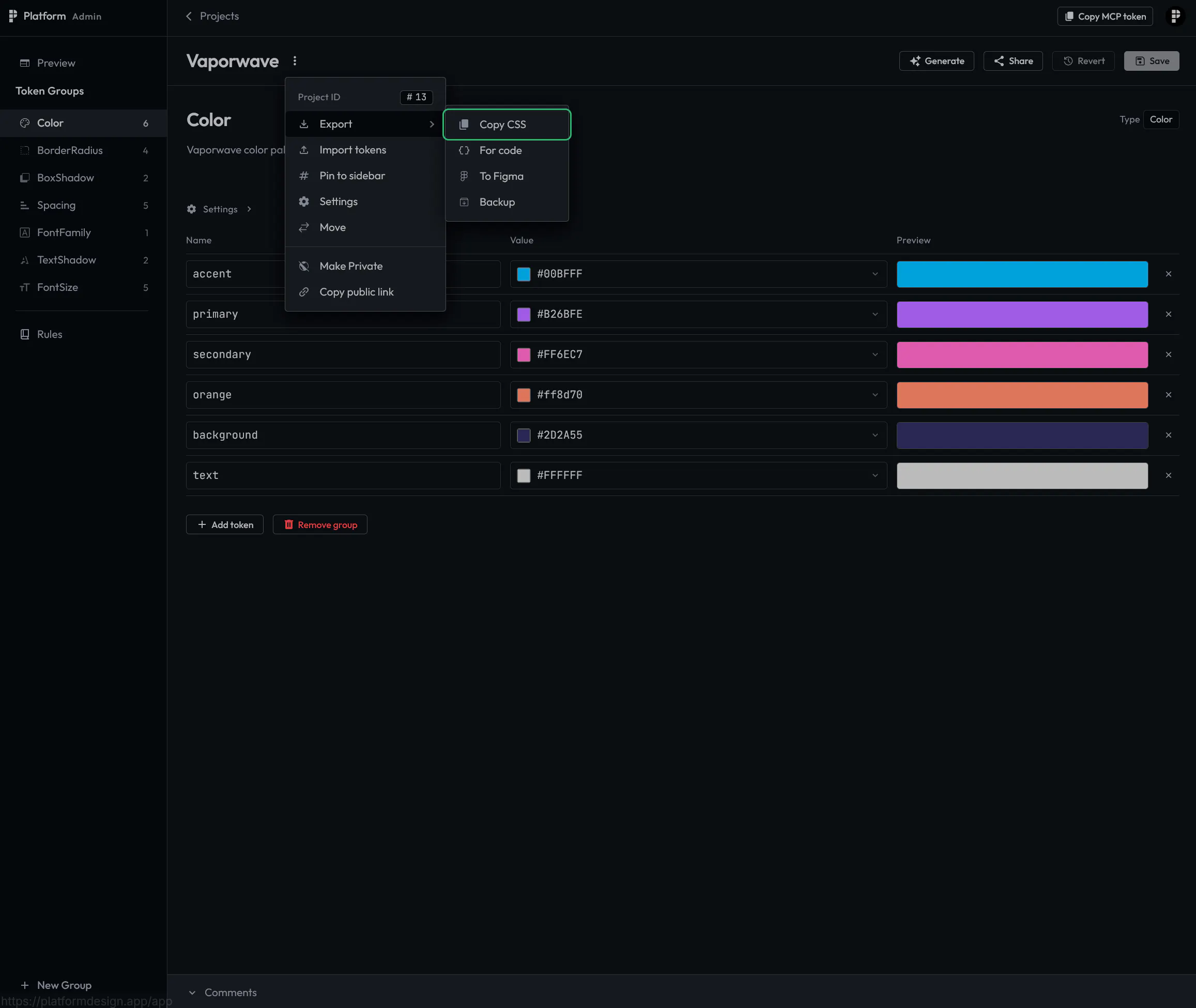
Task: Click Remove group button
Action: coord(320,524)
